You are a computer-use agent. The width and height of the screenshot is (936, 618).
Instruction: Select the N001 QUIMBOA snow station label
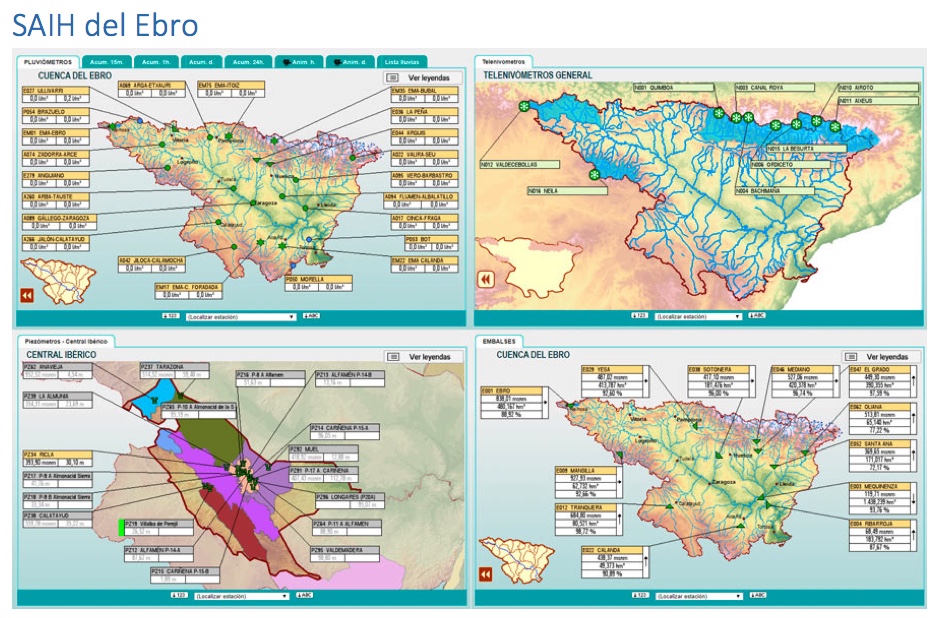pyautogui.click(x=674, y=88)
